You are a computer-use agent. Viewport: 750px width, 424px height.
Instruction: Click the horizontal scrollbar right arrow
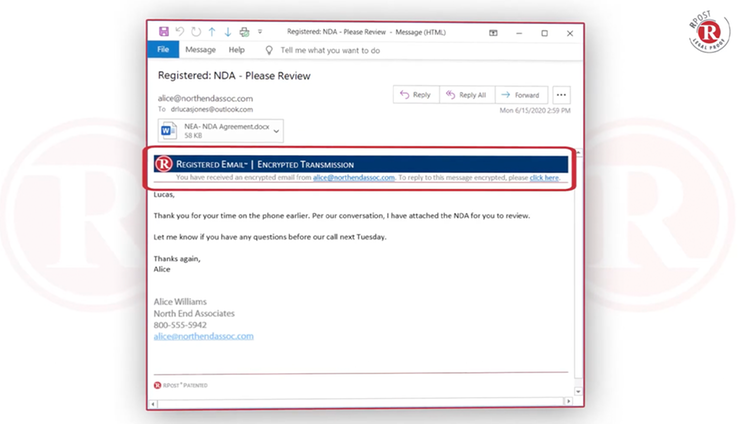coord(568,402)
